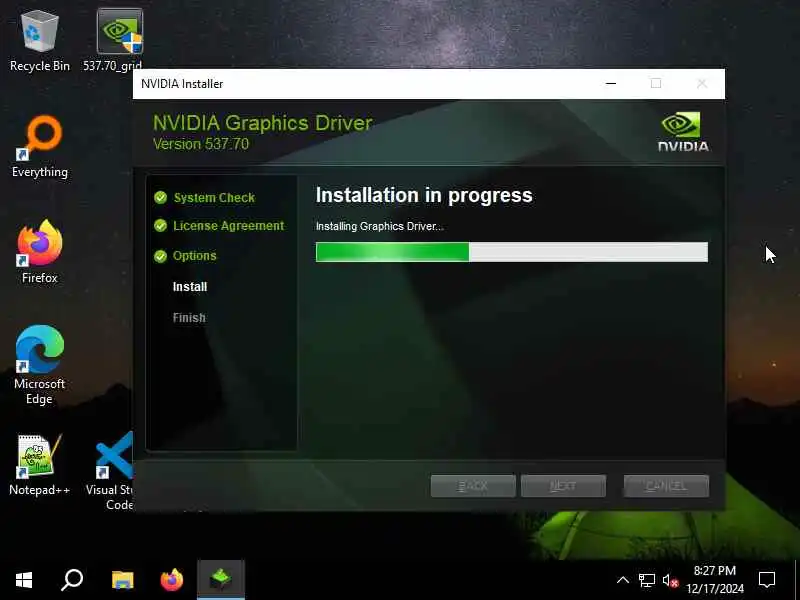Screen dimensions: 800x600
Task: Minimize the NVIDIA Installer window
Action: point(611,84)
